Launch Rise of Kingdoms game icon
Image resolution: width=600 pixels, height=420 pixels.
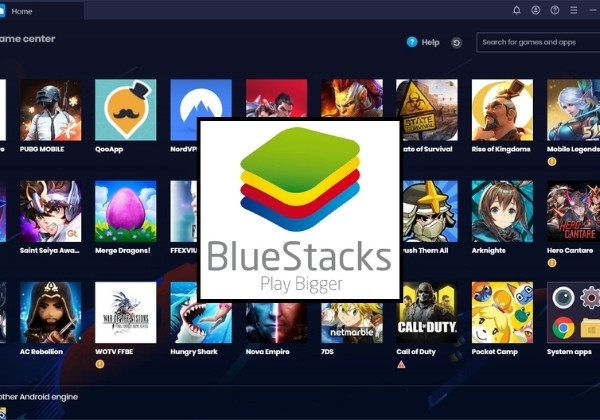(x=502, y=110)
